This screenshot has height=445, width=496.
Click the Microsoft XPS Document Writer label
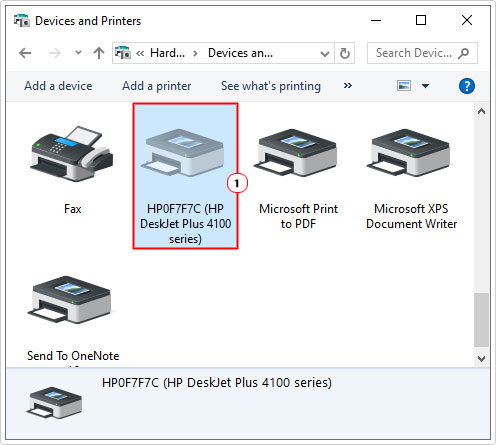[411, 216]
